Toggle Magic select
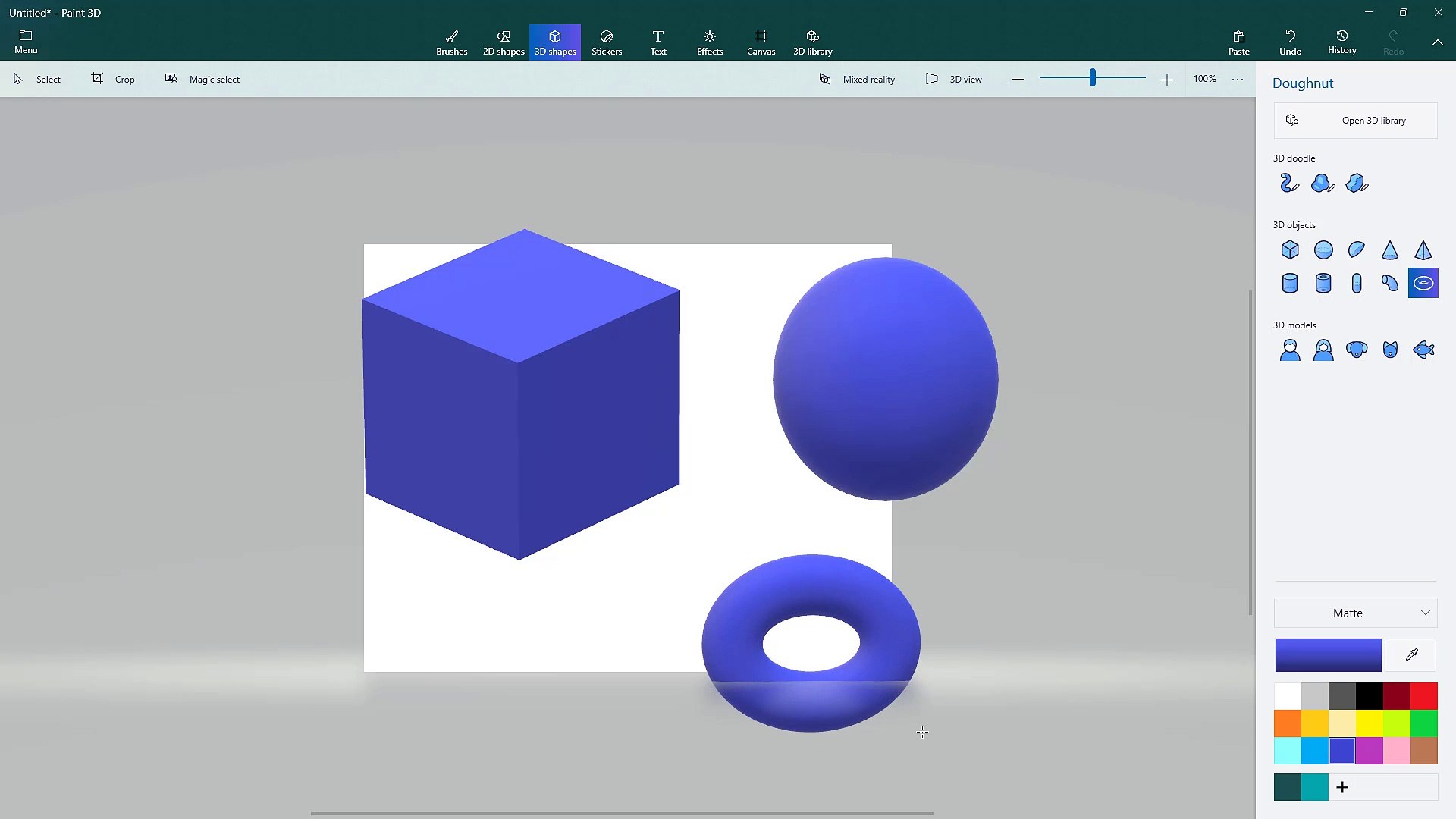 tap(202, 79)
